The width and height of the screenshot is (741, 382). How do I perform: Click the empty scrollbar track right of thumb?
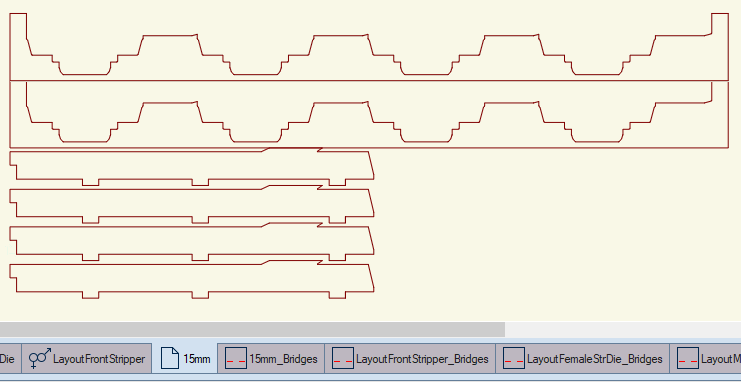[x=623, y=330]
